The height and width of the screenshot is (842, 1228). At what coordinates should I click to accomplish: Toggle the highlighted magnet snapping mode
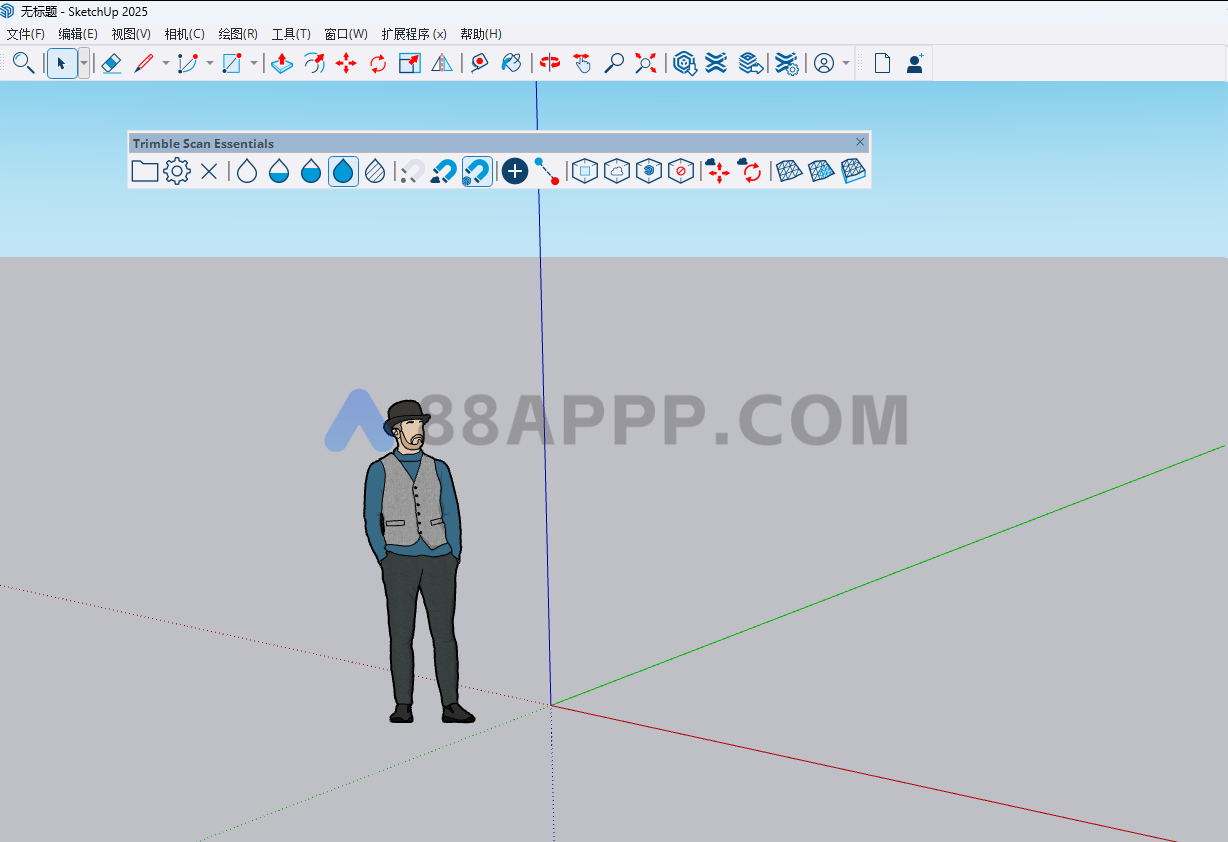[477, 171]
